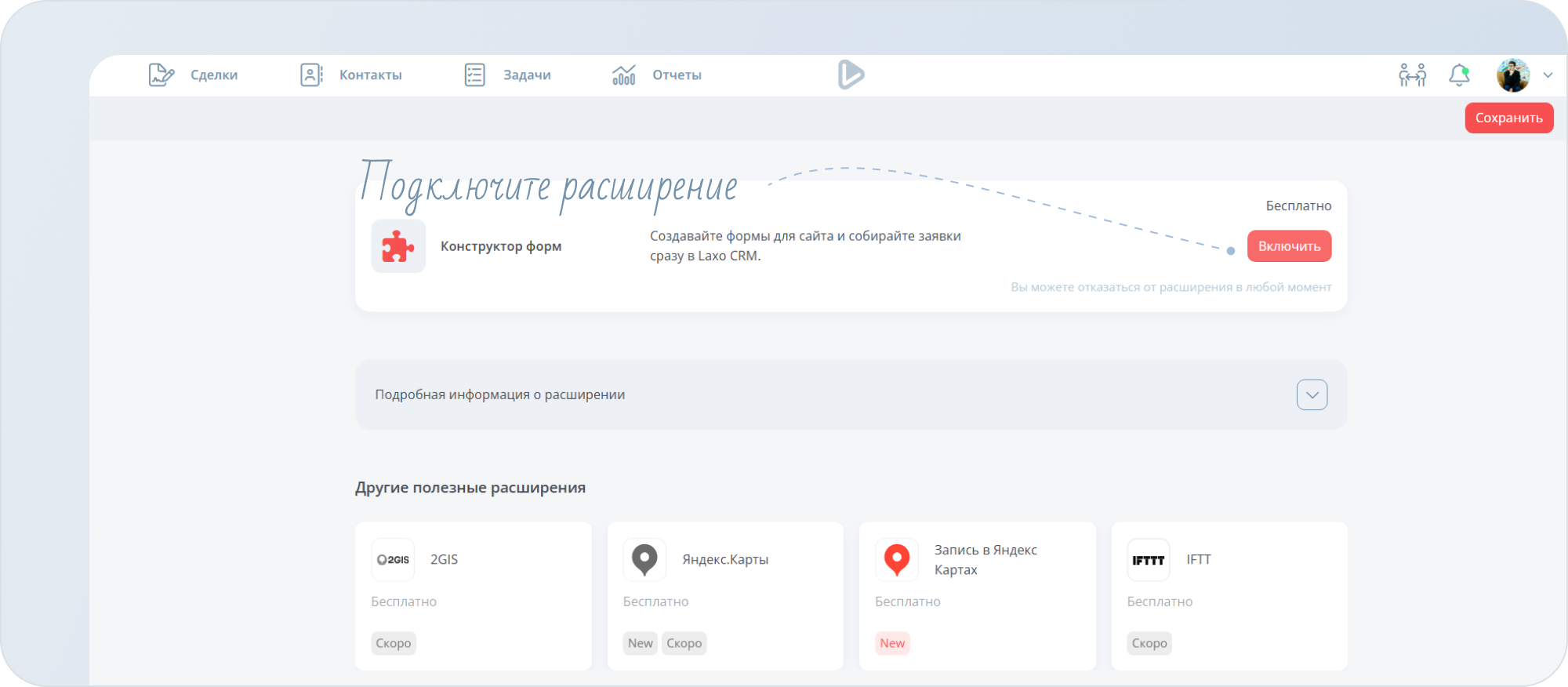Click the IFTTT logo icon
Screen dimensions: 1568x687
coord(1148,560)
